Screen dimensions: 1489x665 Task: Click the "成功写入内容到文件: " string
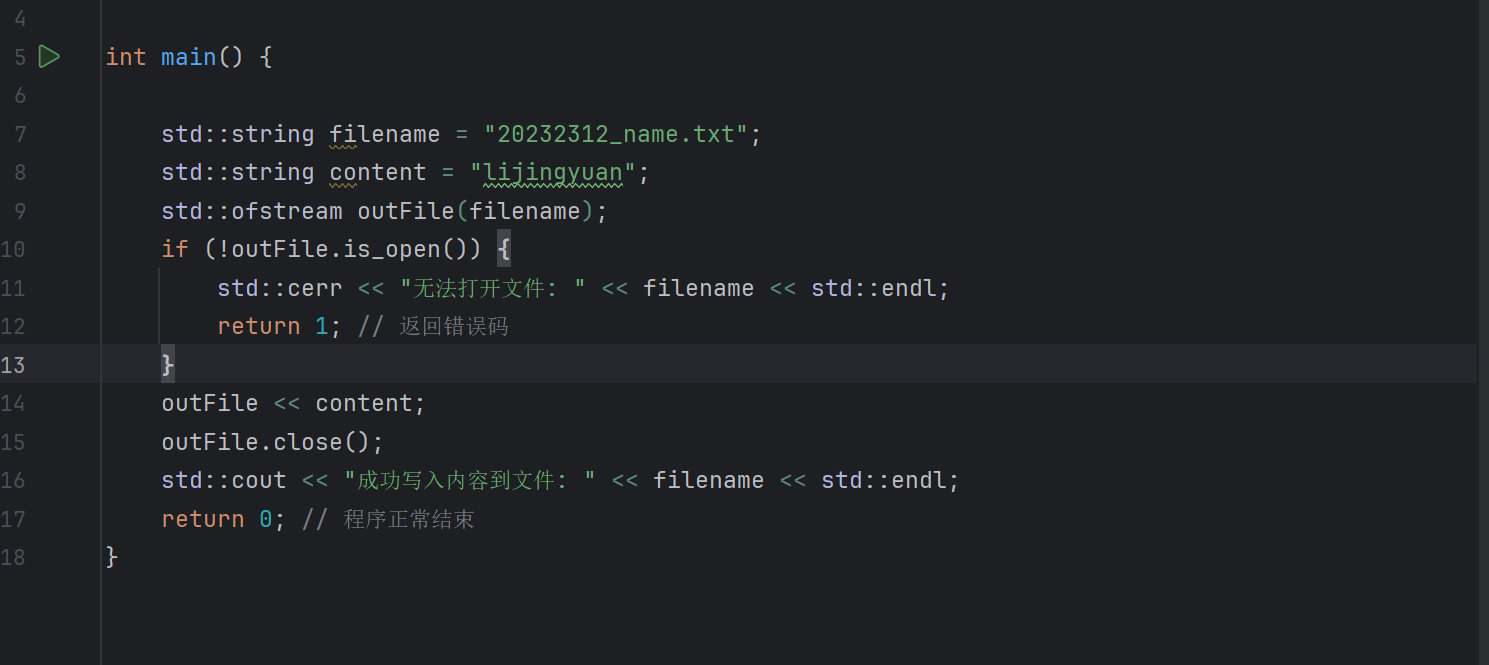click(470, 480)
